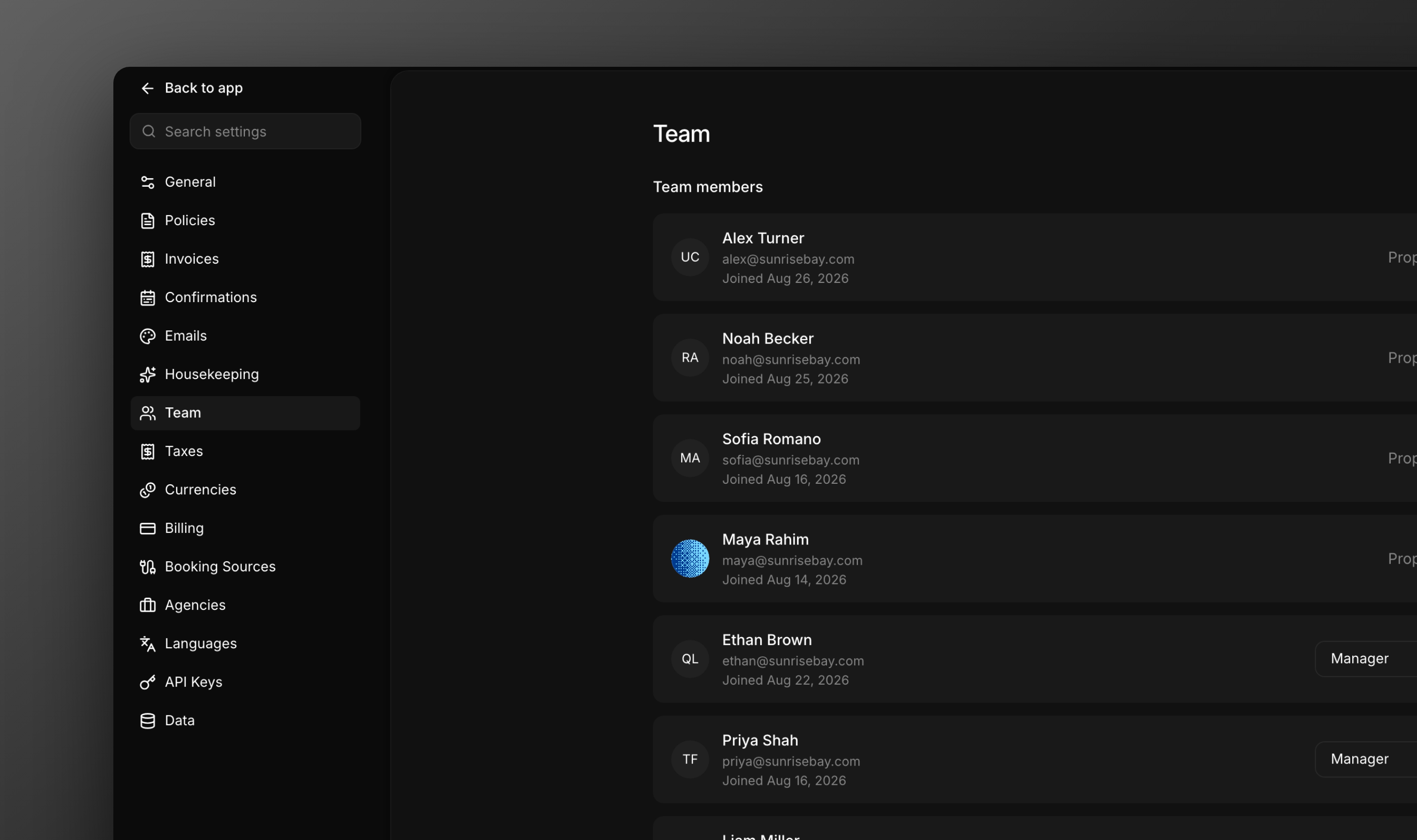
Task: Click the Languages translate icon
Action: [147, 644]
